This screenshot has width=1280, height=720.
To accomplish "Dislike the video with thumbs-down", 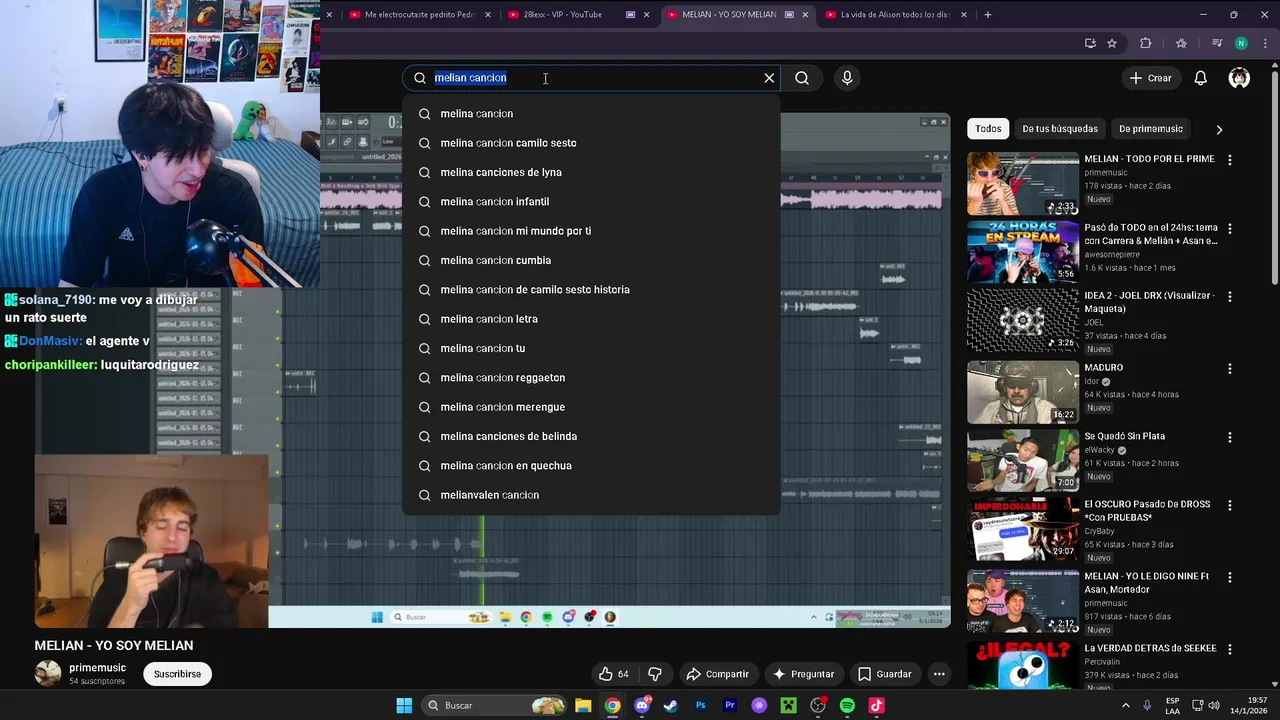I will coord(655,674).
